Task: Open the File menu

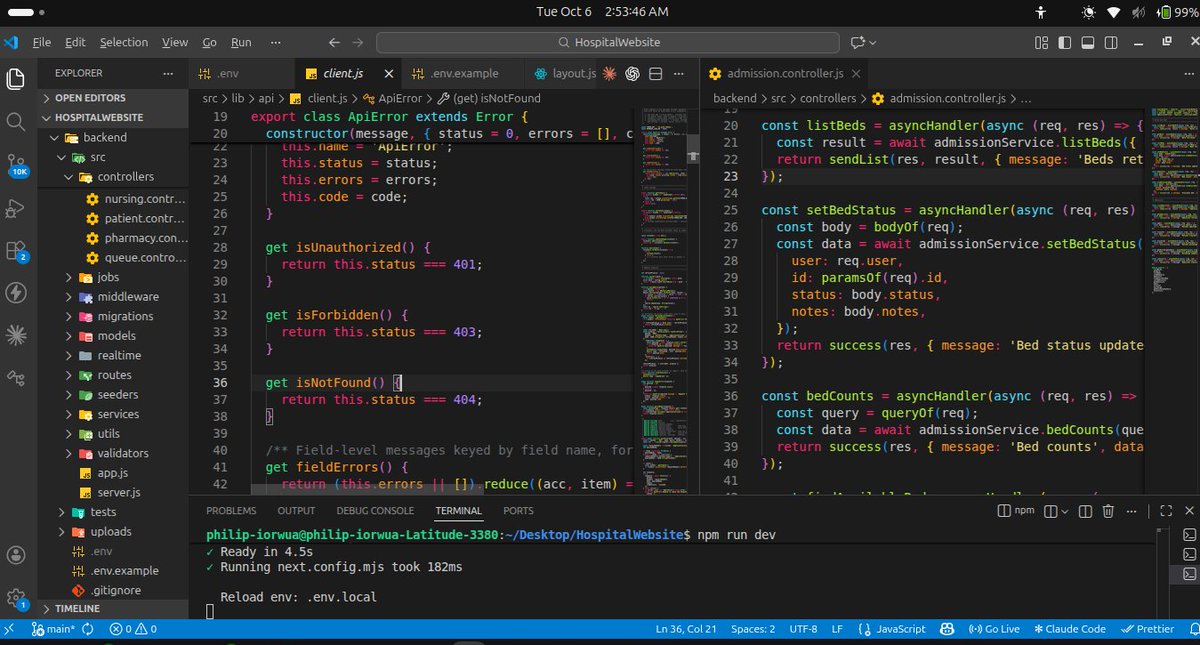Action: tap(41, 42)
